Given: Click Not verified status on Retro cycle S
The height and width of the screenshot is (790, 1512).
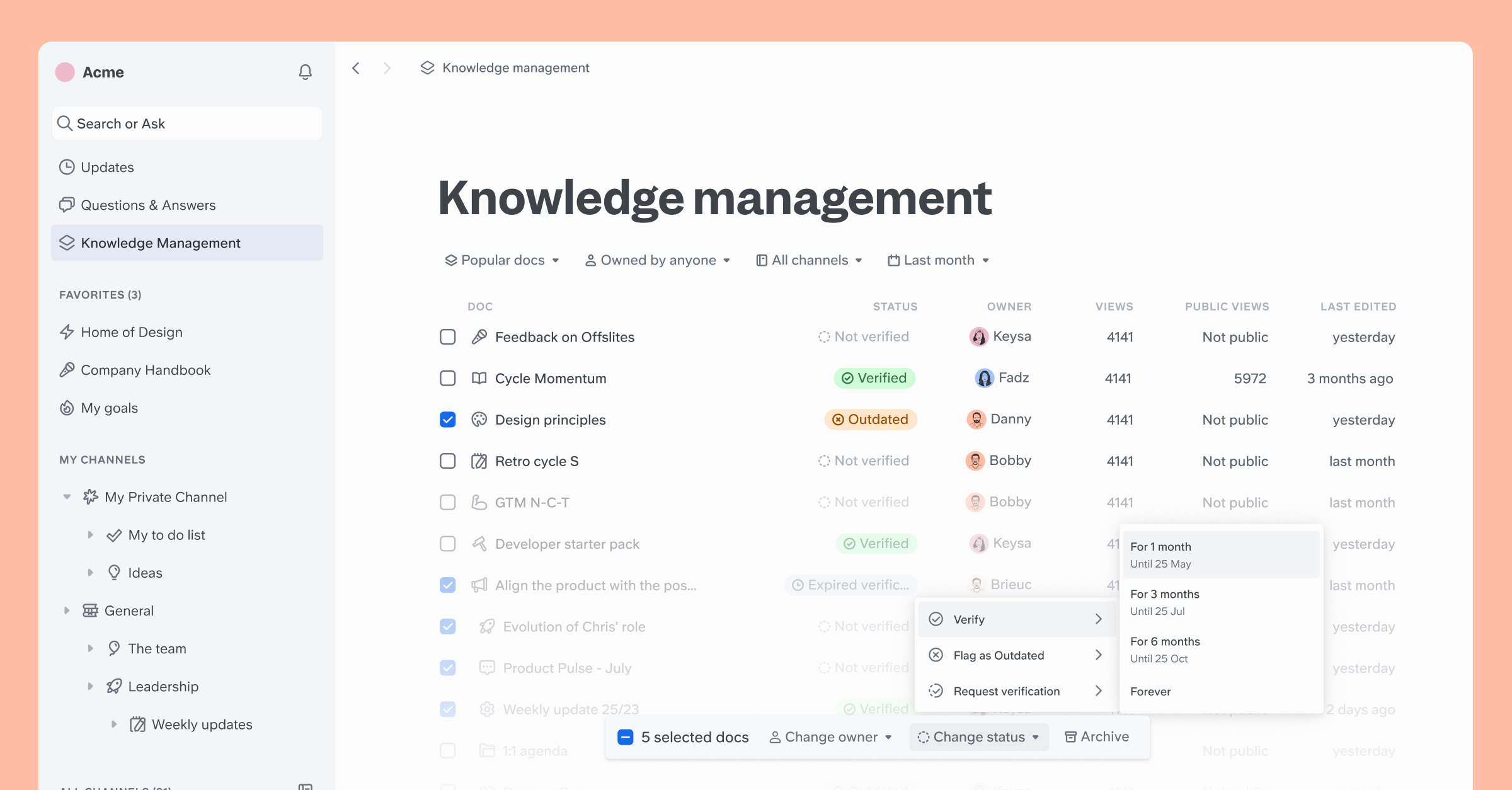Looking at the screenshot, I should pos(863,461).
